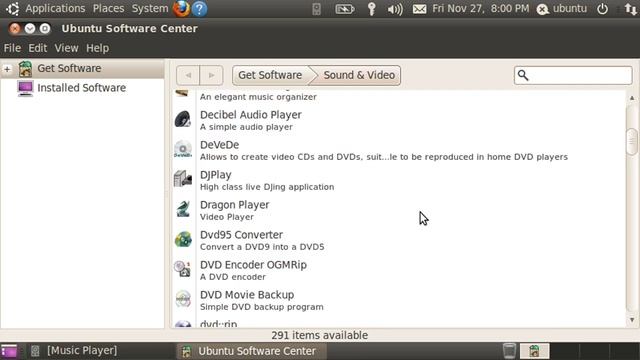
Task: Click the show desktop icon bottom-left
Action: [x=9, y=351]
